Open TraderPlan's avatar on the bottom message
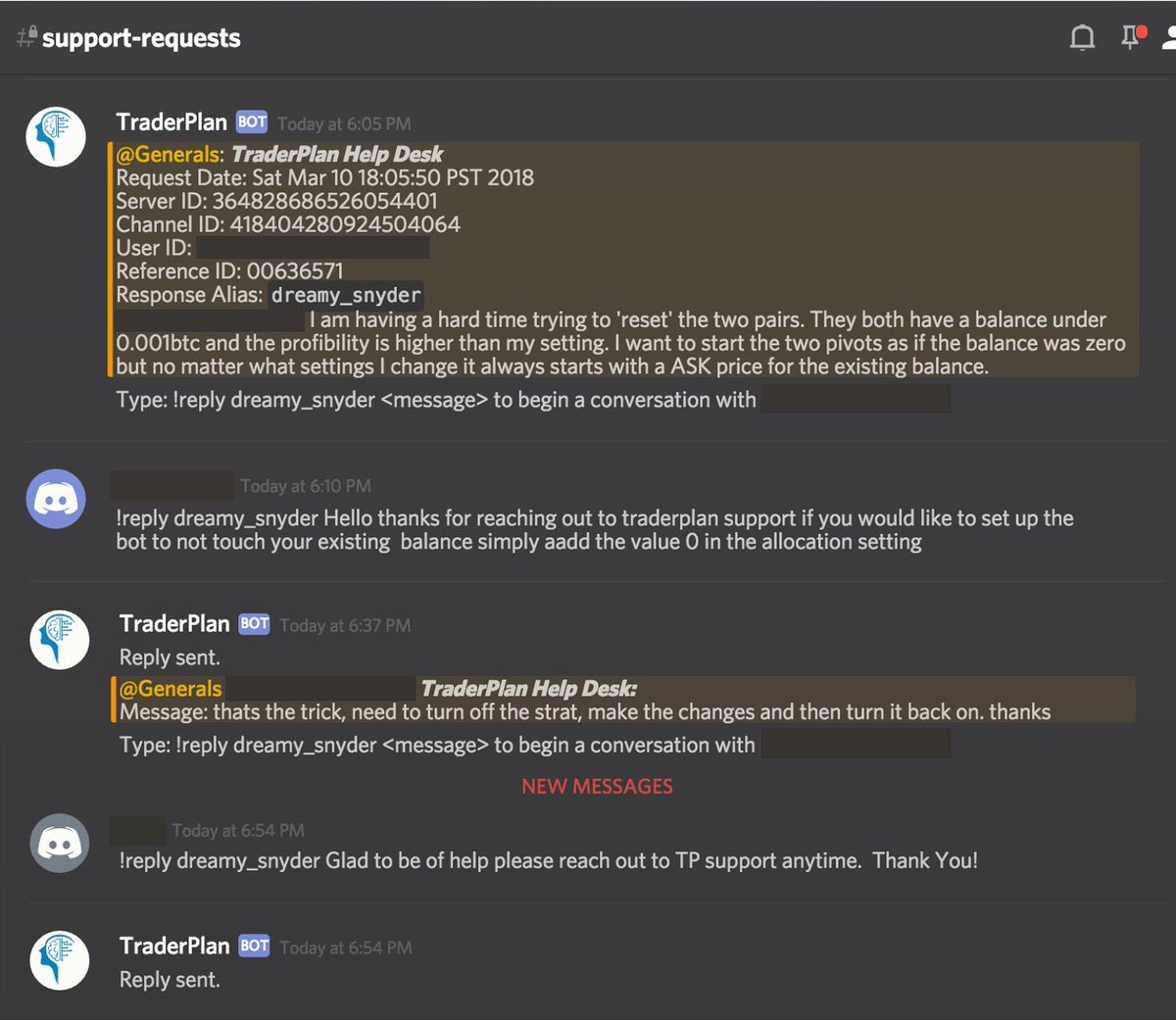 coord(59,960)
